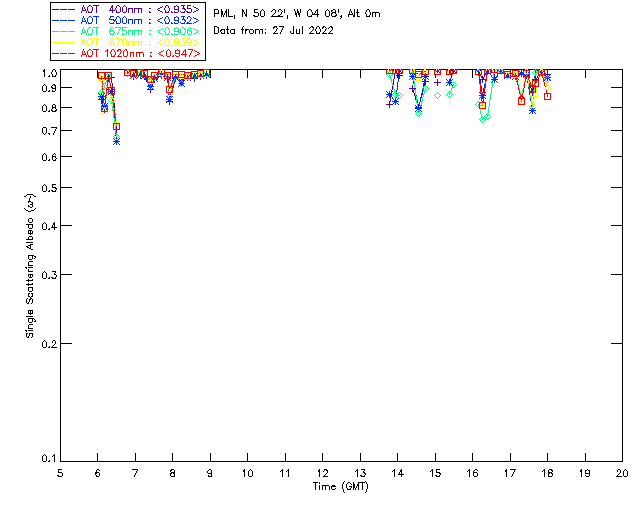Click the 16 tick label on time axis
The image size is (640, 512).
(472, 472)
